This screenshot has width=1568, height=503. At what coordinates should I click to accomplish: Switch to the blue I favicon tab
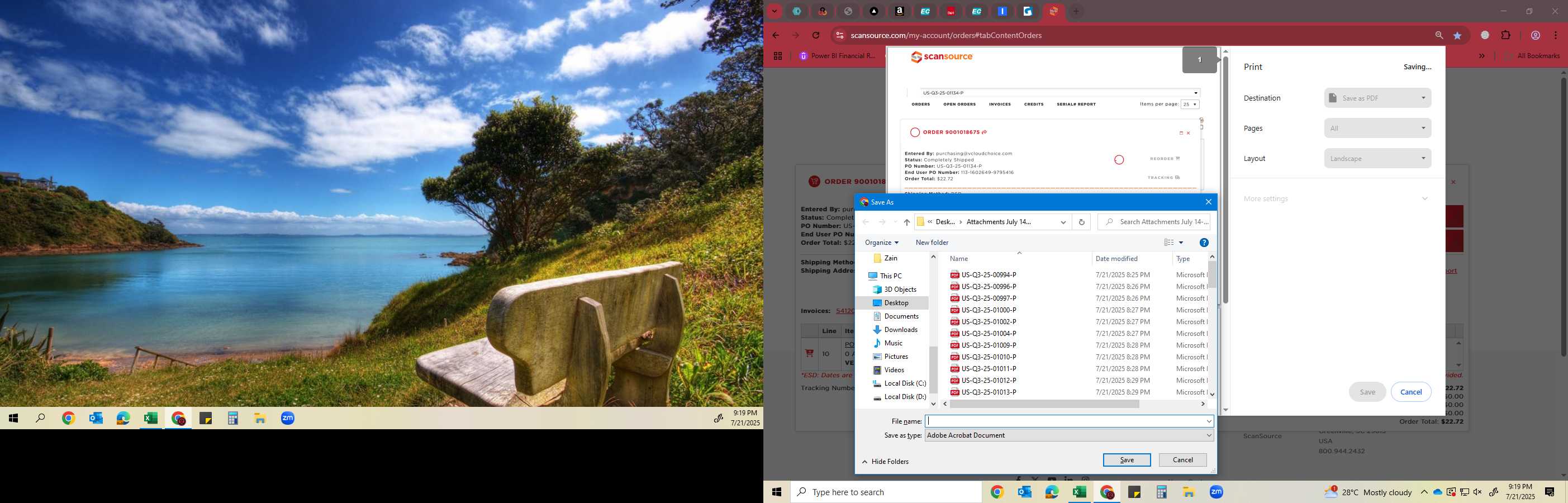click(1002, 11)
